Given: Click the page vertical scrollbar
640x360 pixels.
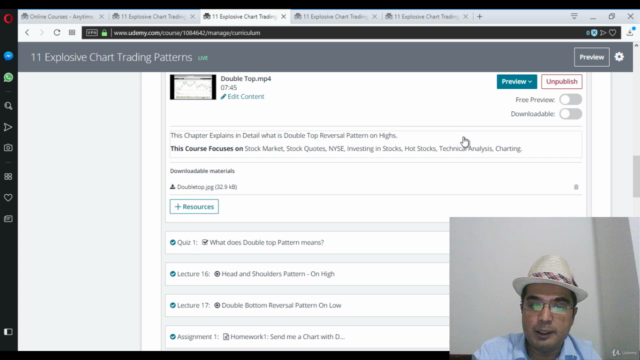Looking at the screenshot, I should pos(636,176).
